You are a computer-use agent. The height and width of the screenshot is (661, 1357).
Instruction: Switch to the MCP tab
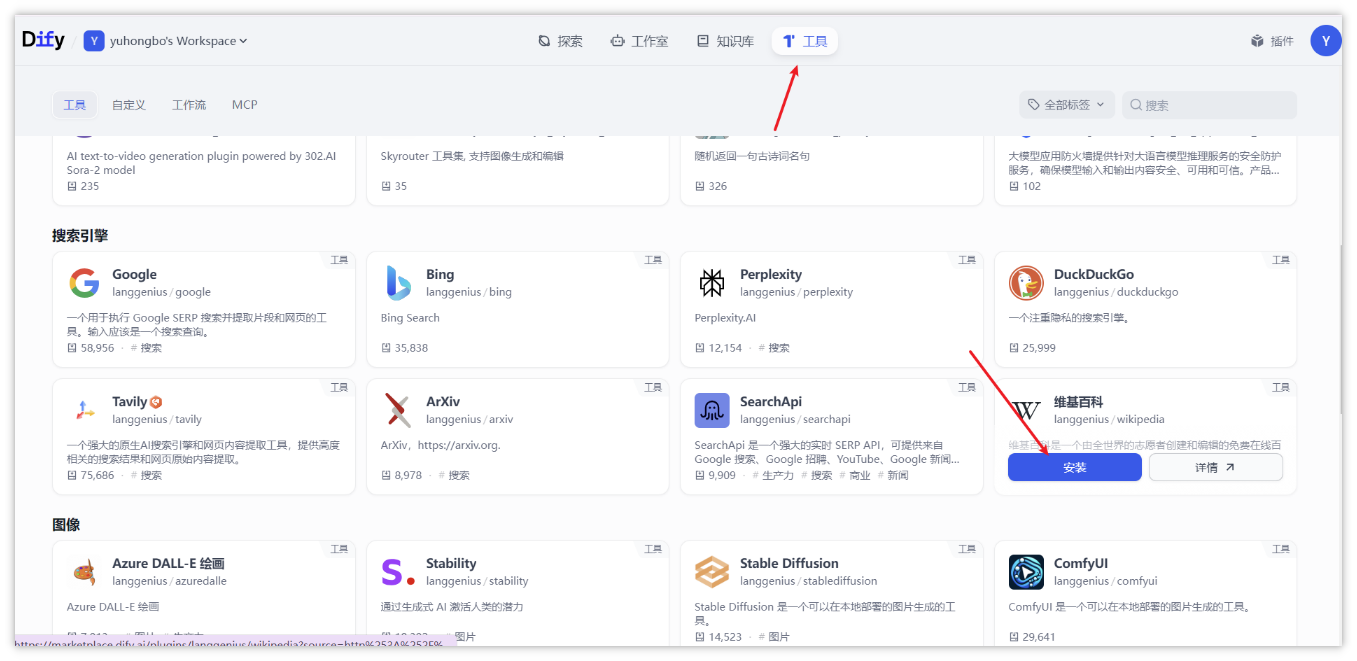point(245,105)
